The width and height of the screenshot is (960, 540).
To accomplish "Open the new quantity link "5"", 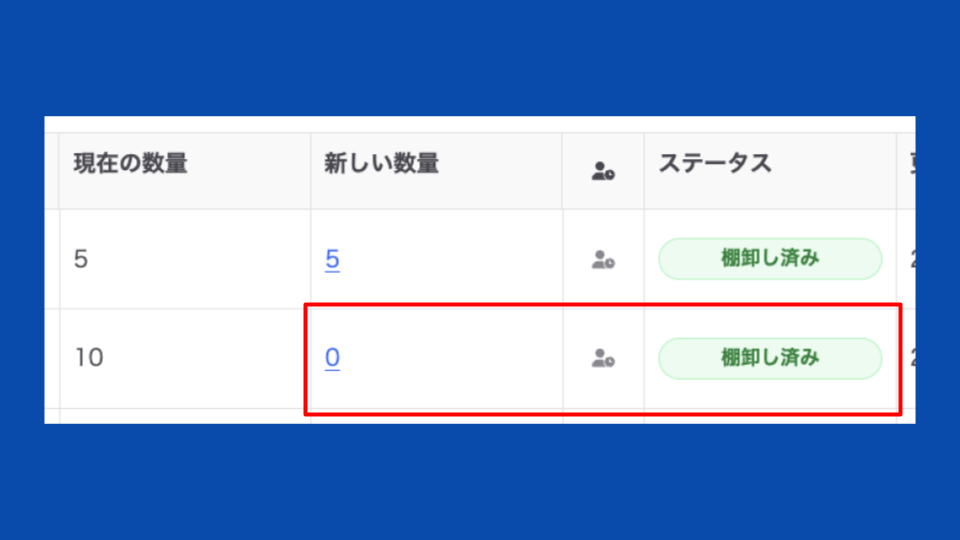I will click(332, 260).
